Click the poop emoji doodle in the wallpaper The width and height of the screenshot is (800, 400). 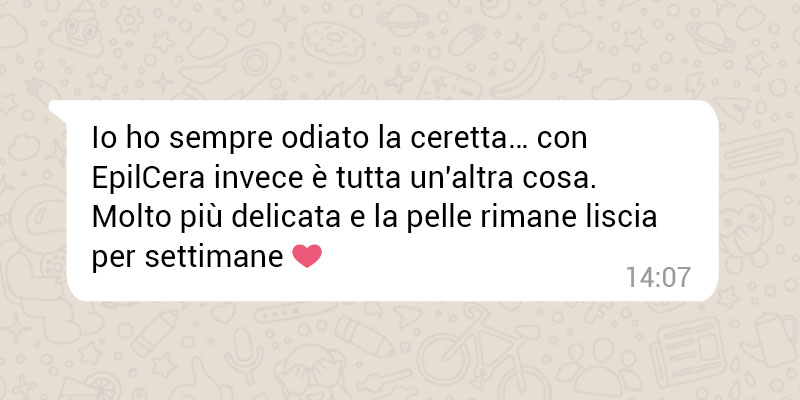pos(77,28)
